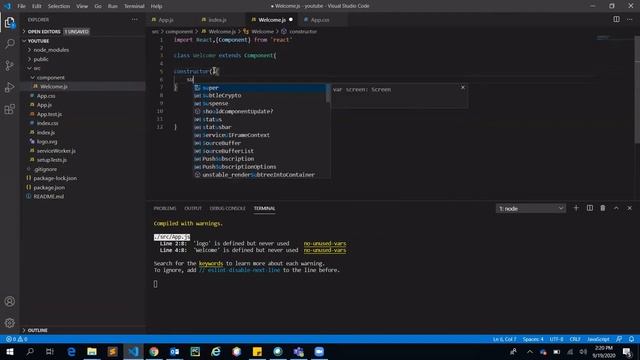Expand the public folder
Viewport: 640px width, 360px height.
(x=41, y=59)
